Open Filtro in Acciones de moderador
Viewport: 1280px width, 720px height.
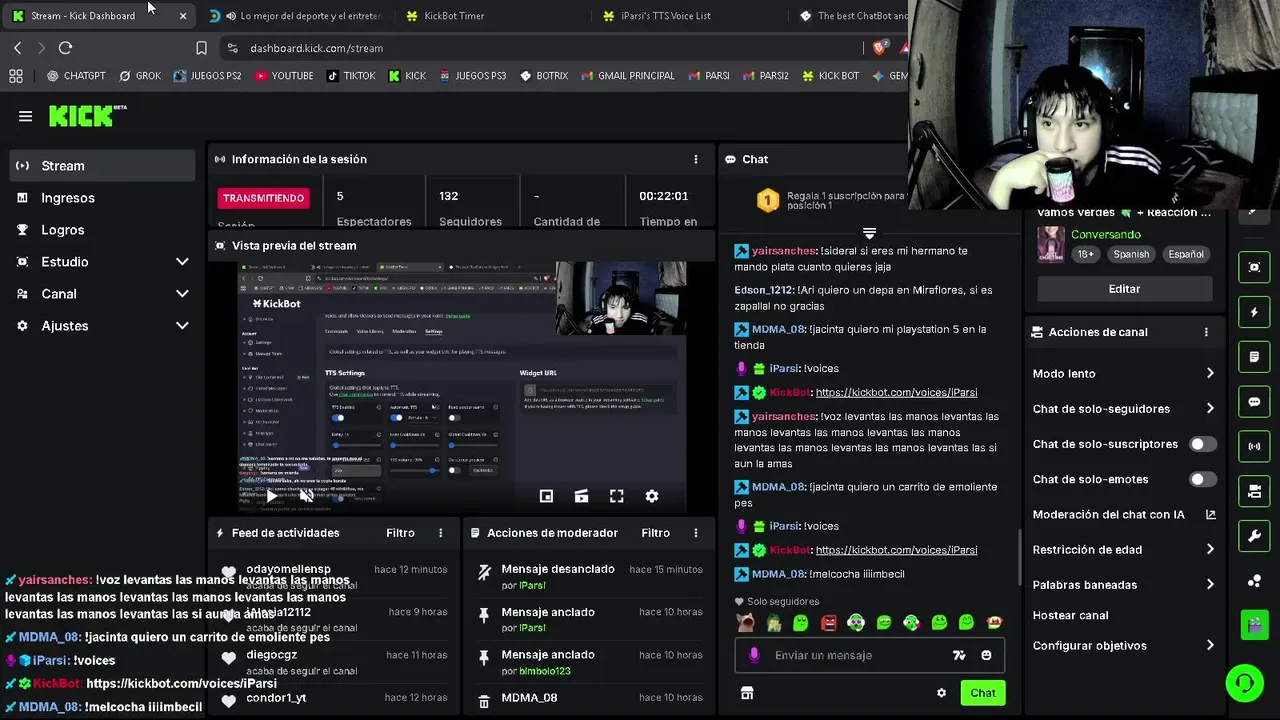click(655, 533)
